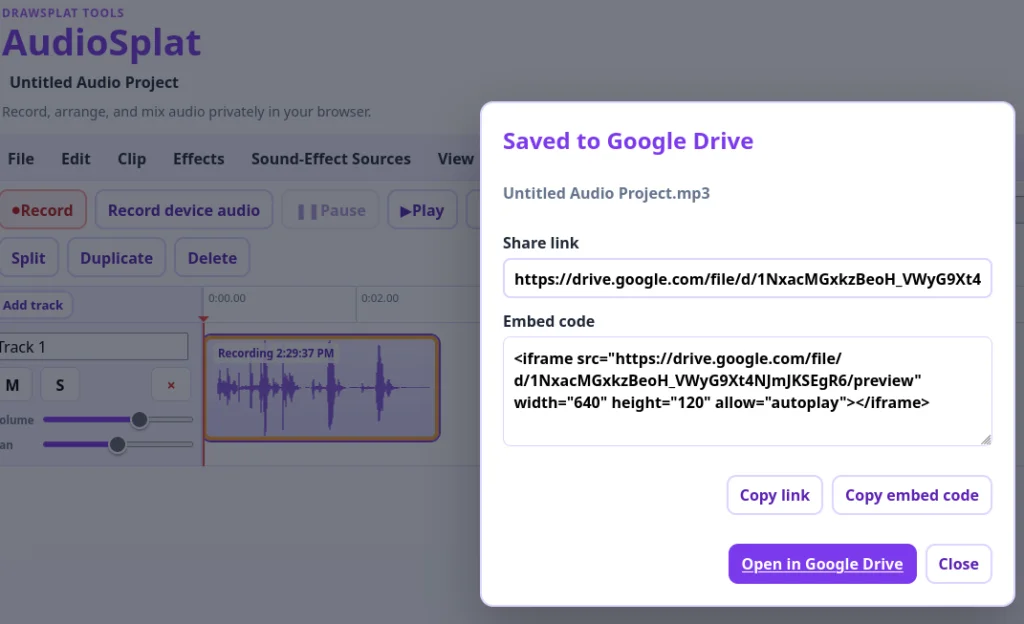Add a new track
Viewport: 1024px width, 624px height.
pos(34,305)
